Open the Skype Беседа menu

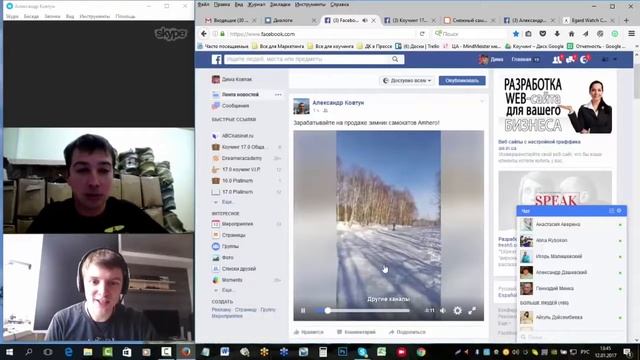click(31, 16)
